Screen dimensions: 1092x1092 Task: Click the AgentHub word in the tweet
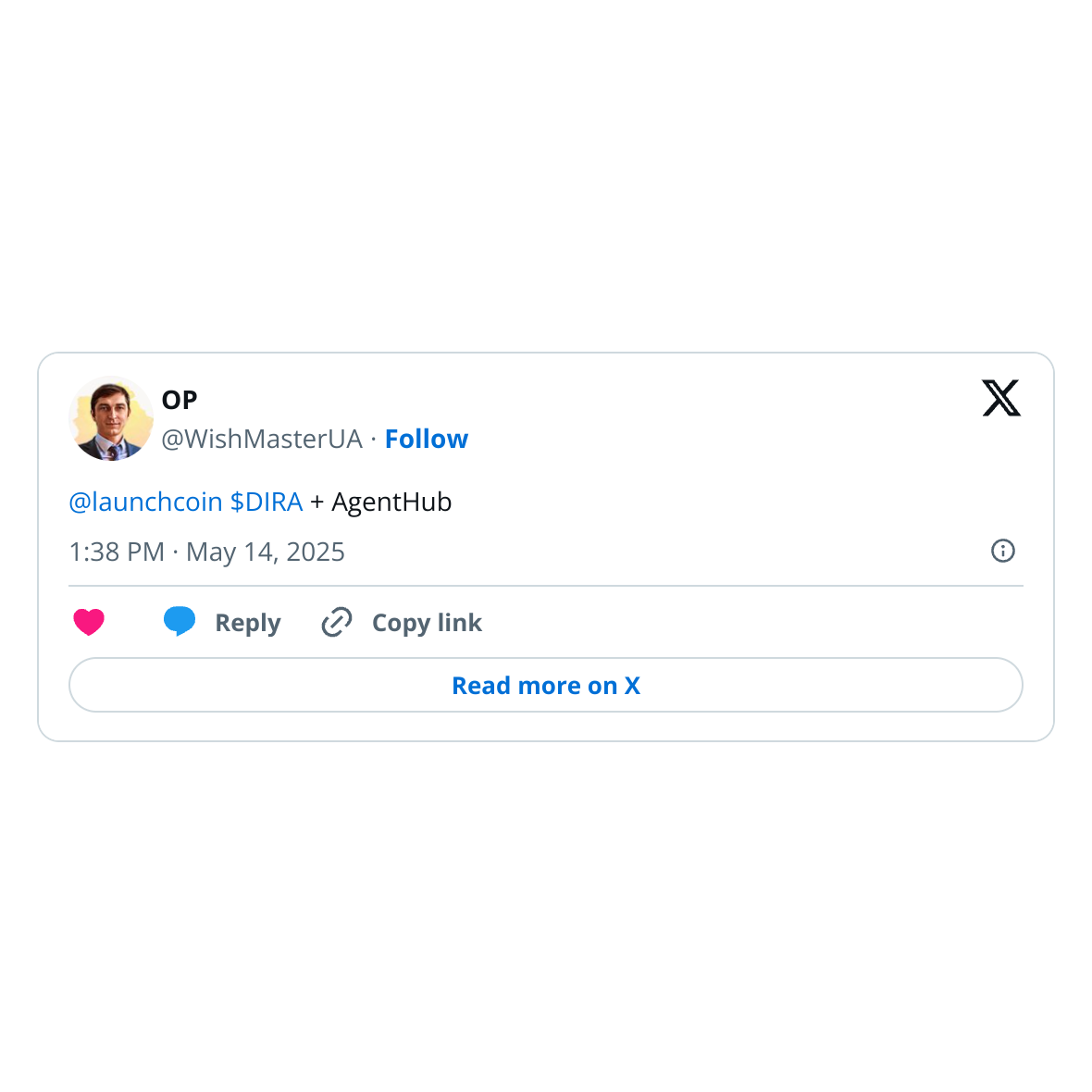[391, 502]
